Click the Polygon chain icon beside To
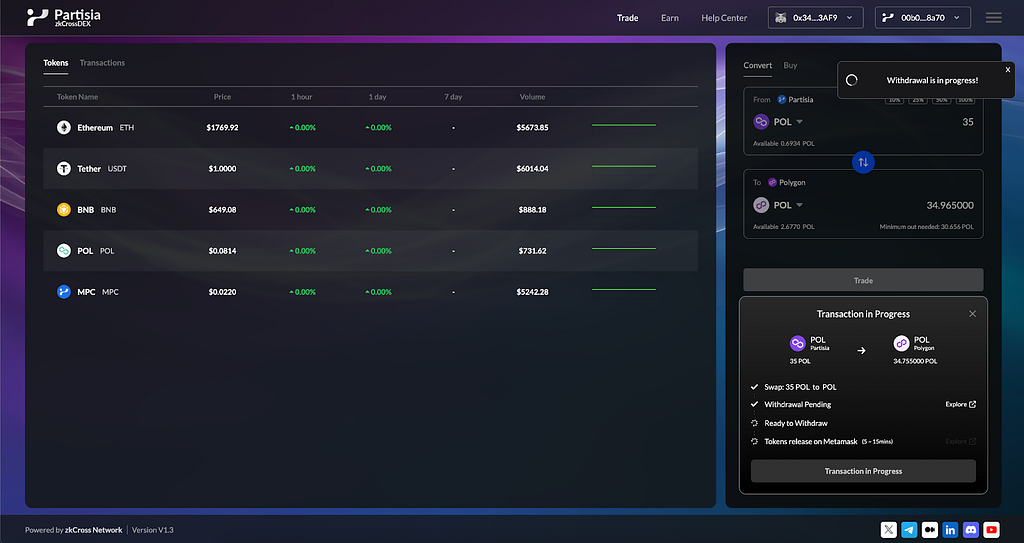Image resolution: width=1024 pixels, height=543 pixels. click(x=773, y=182)
